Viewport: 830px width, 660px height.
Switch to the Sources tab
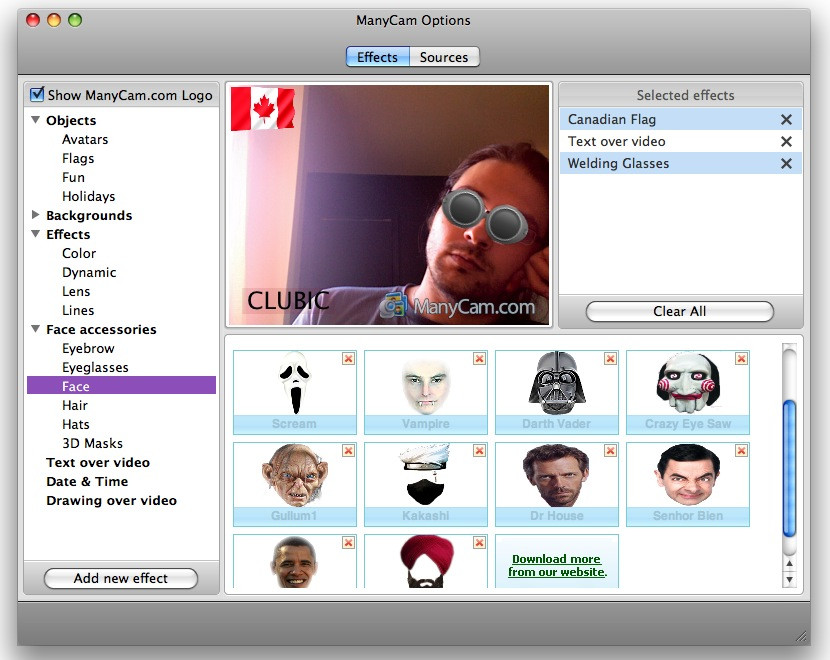pos(444,57)
